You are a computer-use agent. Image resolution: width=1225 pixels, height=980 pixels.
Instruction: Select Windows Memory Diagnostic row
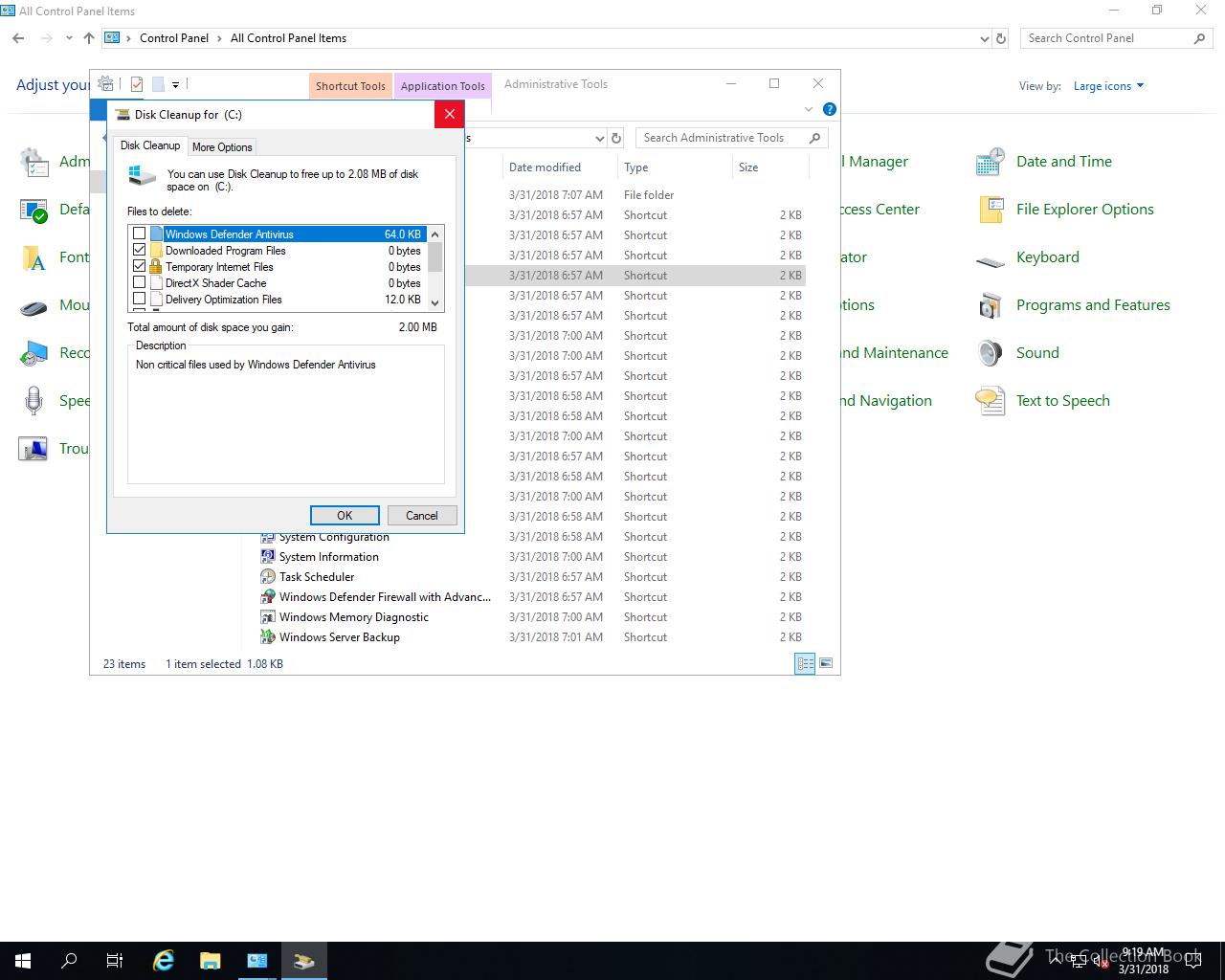530,617
